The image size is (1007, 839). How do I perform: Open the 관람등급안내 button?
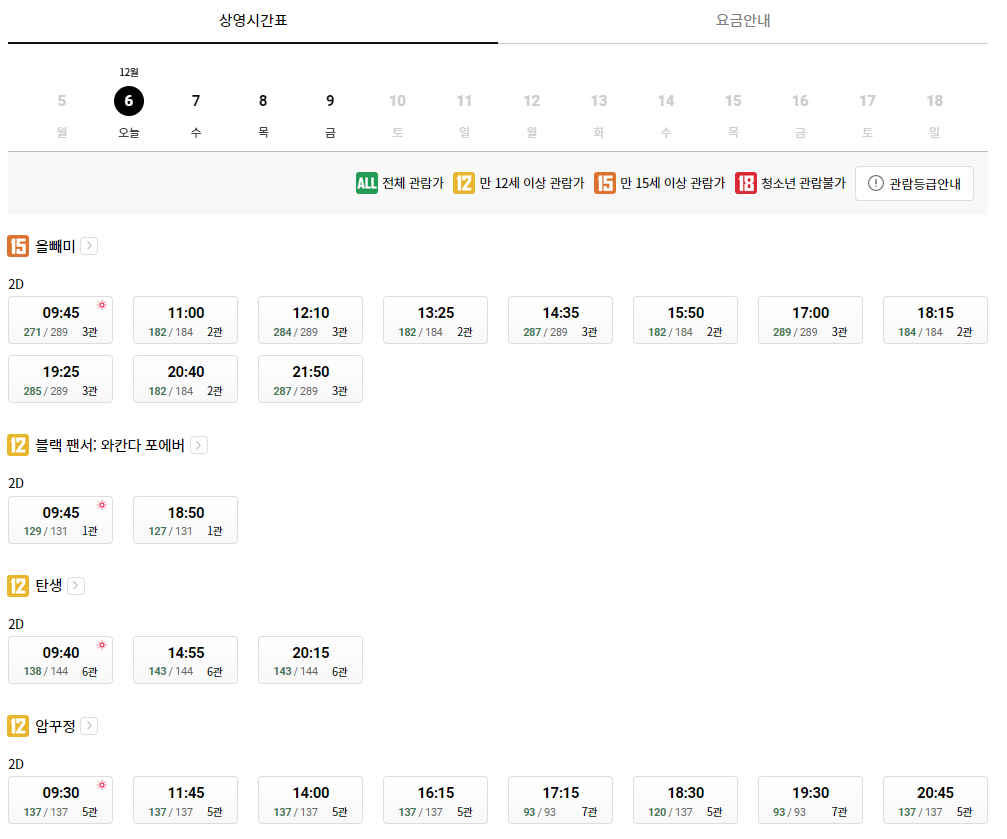tap(915, 184)
